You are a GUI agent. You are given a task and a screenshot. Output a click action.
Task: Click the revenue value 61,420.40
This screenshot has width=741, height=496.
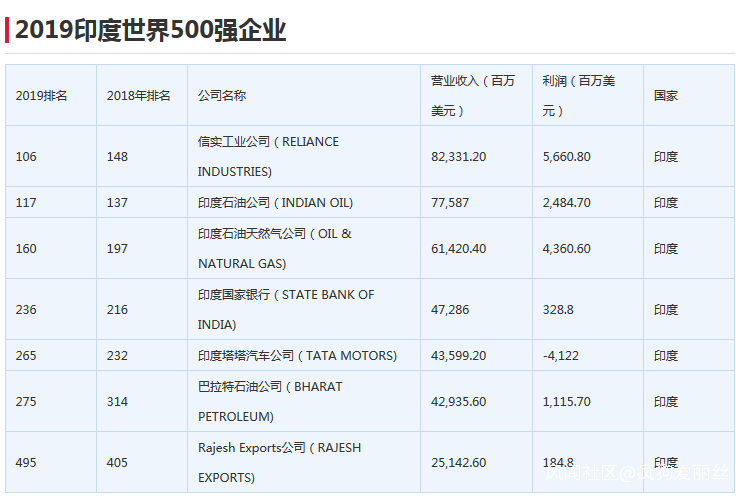point(458,248)
